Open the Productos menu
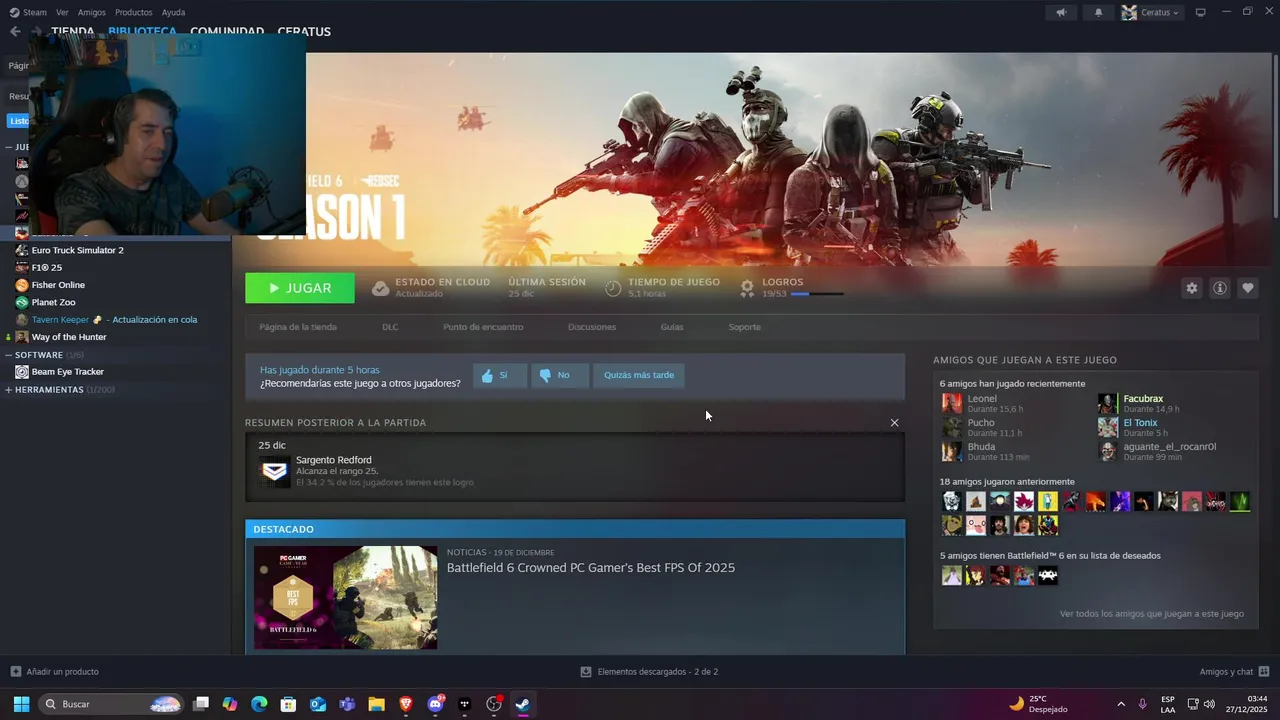 tap(133, 12)
